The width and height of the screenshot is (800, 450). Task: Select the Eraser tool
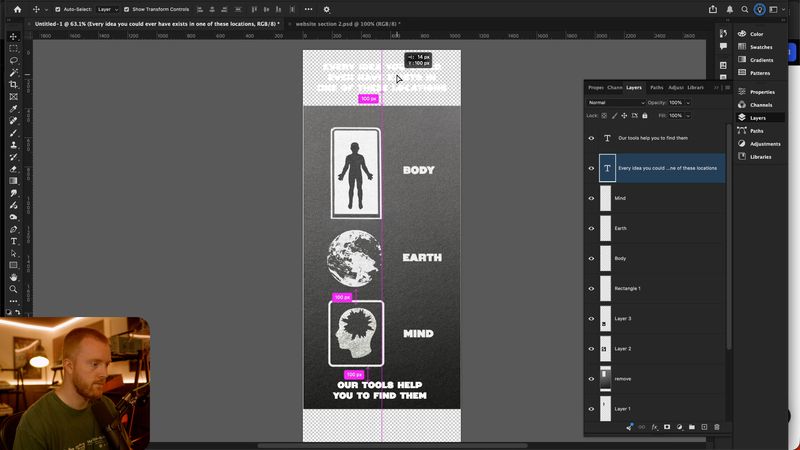[14, 169]
